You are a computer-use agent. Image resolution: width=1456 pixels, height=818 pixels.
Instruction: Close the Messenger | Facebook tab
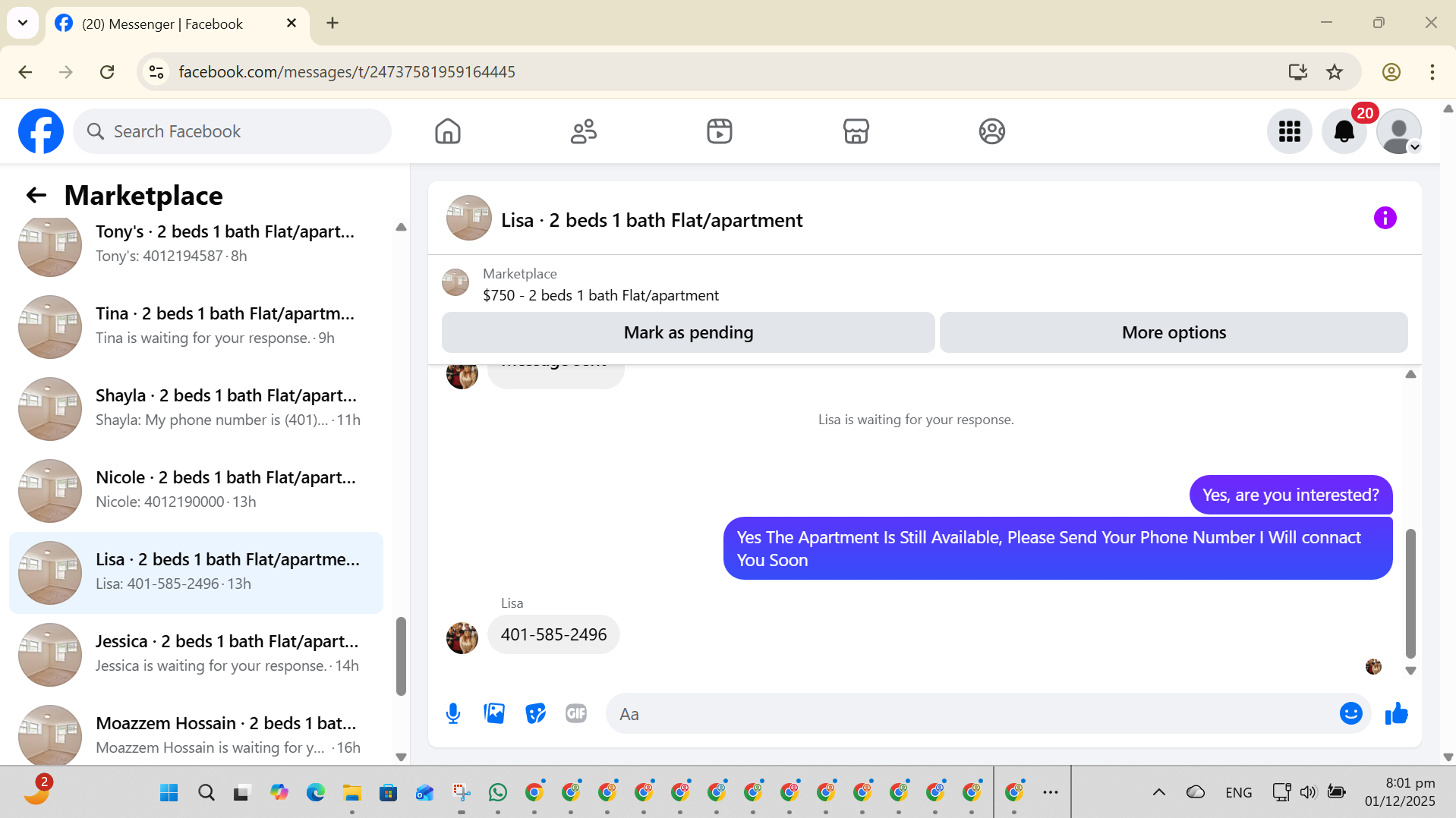click(292, 24)
